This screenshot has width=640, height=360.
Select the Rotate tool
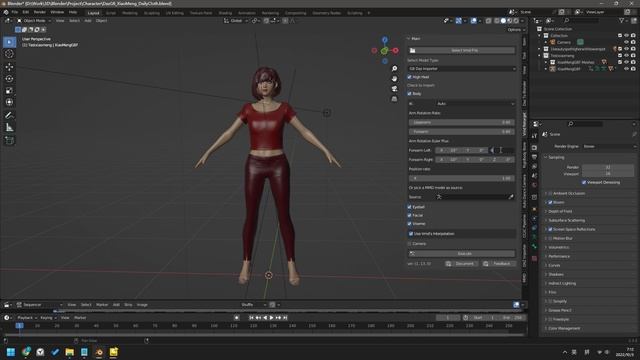pyautogui.click(x=9, y=78)
